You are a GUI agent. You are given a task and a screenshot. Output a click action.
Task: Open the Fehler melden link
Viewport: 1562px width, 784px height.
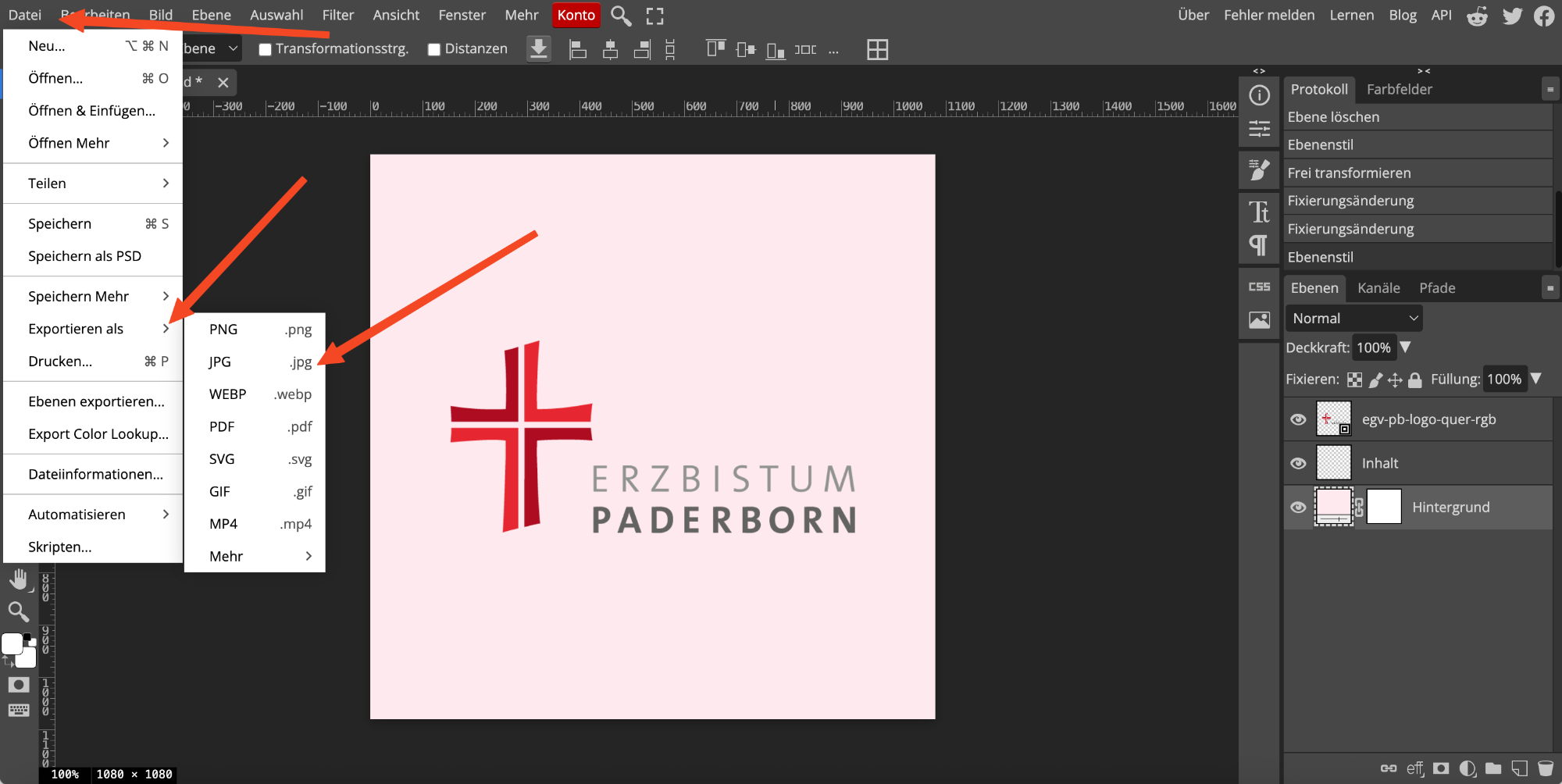pyautogui.click(x=1268, y=16)
